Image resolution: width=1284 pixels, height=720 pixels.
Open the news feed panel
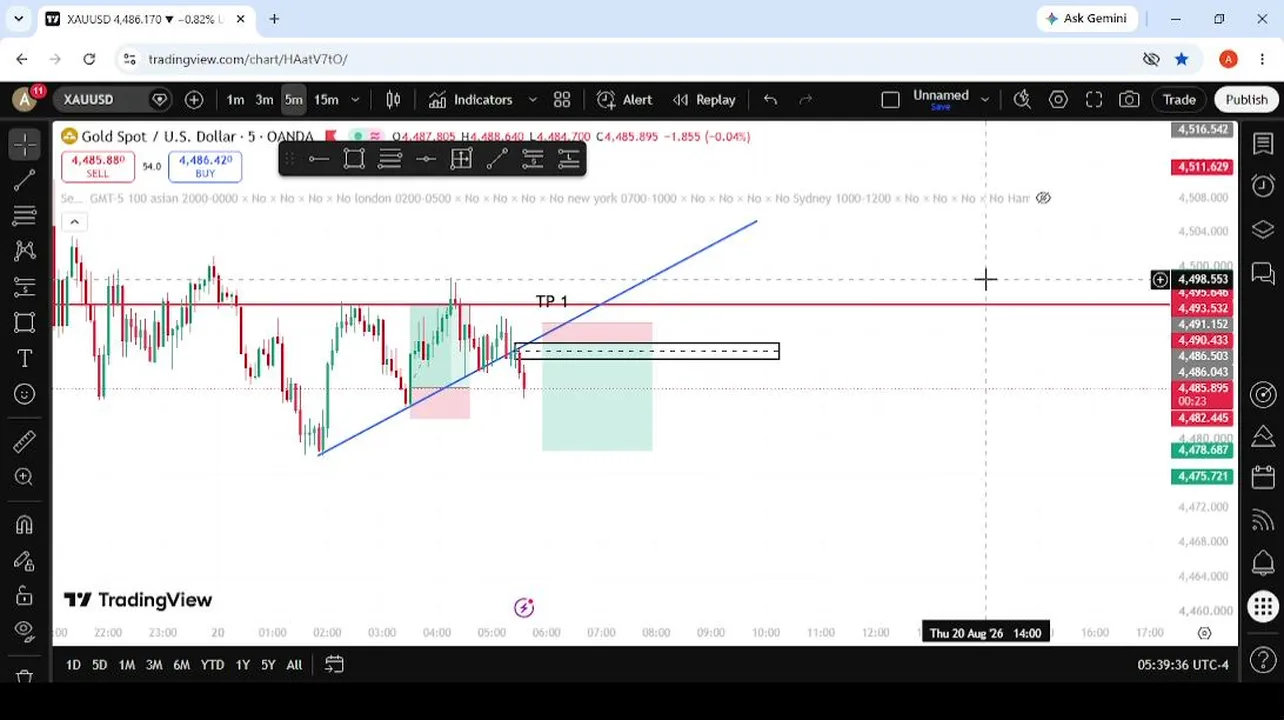[1262, 520]
